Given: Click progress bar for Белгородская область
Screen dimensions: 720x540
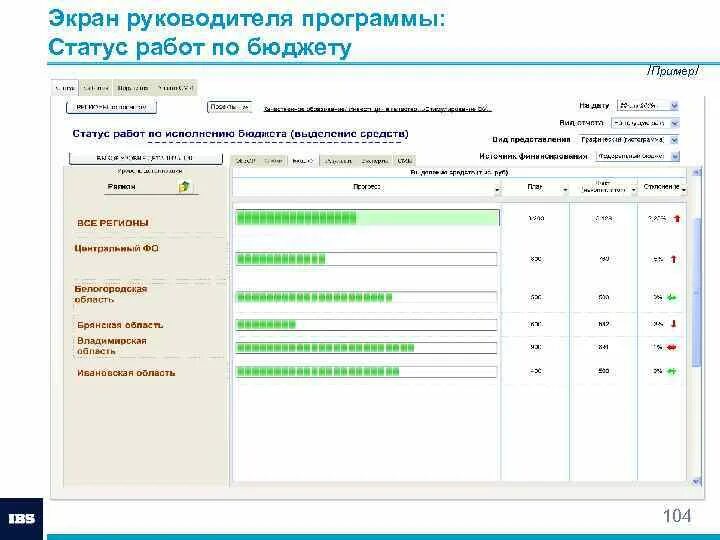Looking at the screenshot, I should [x=366, y=298].
